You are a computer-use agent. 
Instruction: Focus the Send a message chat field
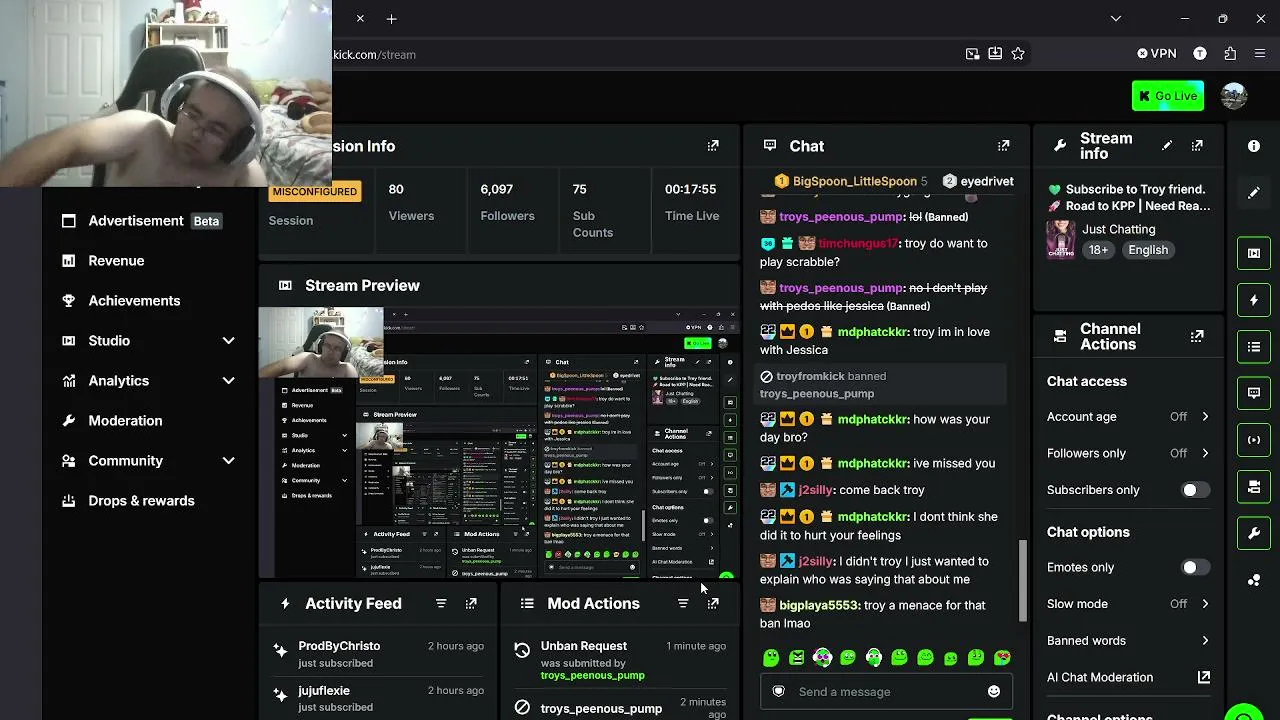click(x=885, y=692)
